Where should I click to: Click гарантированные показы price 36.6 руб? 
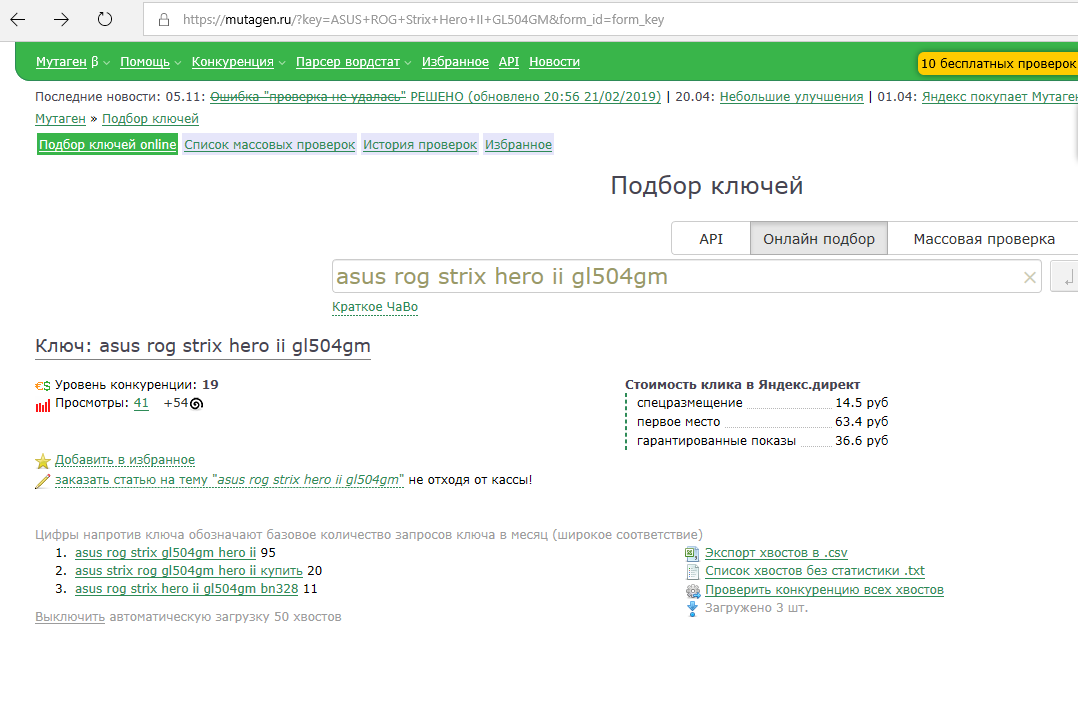click(861, 440)
